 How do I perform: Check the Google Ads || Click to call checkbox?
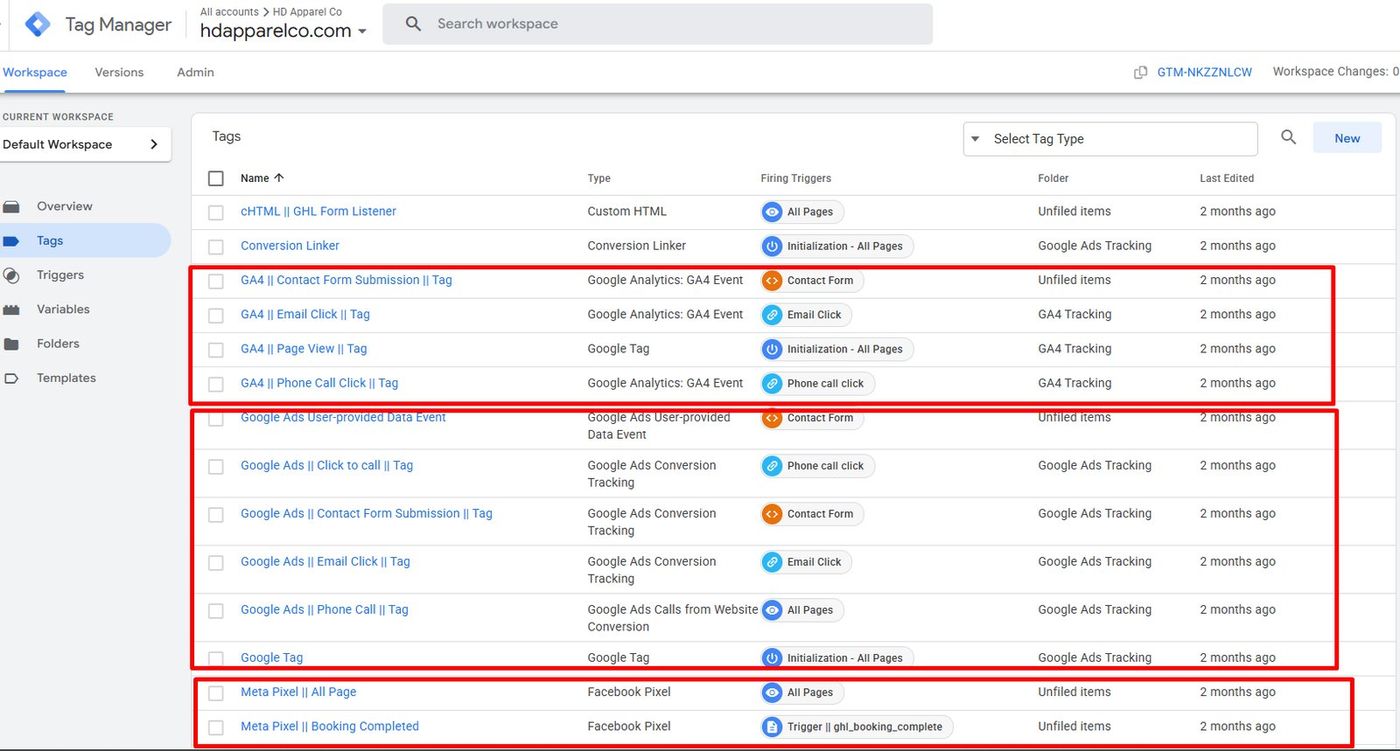tap(216, 467)
